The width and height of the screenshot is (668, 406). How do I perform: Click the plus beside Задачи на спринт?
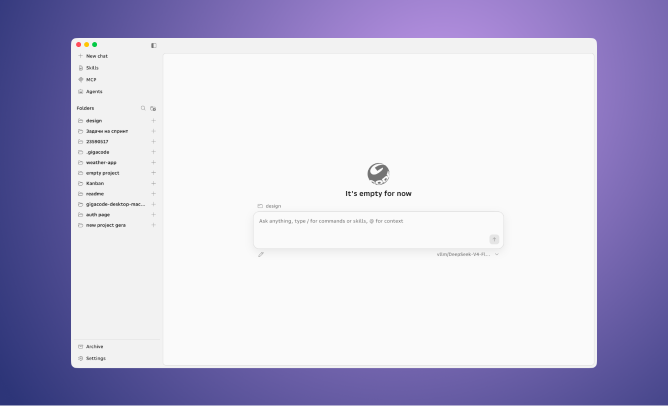(x=153, y=131)
